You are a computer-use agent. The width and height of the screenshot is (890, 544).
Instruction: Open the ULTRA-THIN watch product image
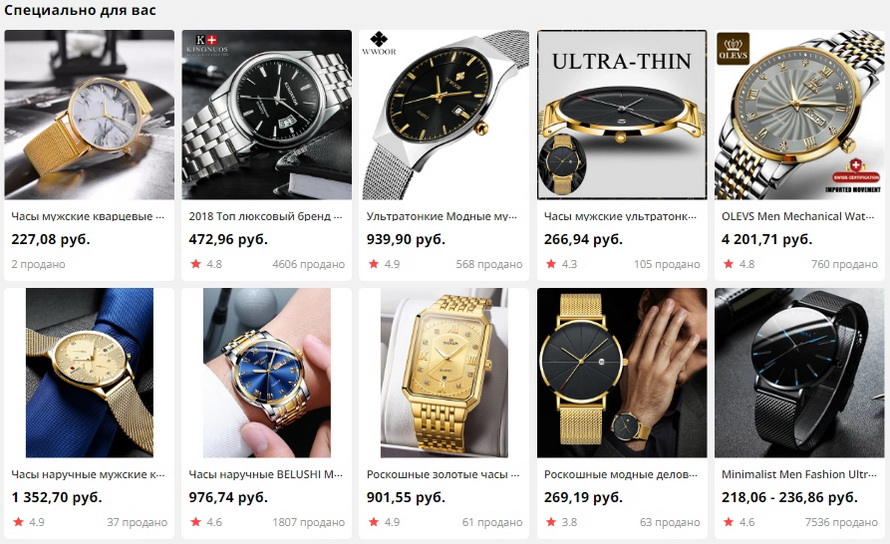click(622, 115)
